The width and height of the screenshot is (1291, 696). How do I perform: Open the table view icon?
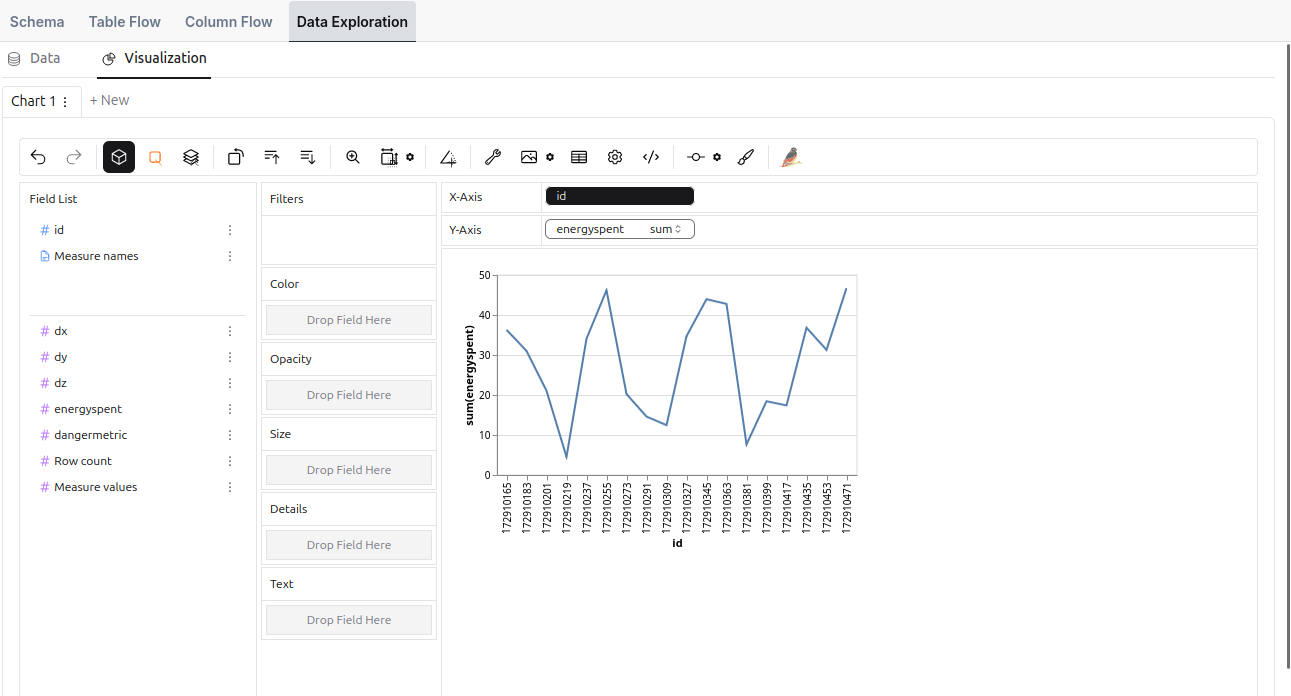579,157
